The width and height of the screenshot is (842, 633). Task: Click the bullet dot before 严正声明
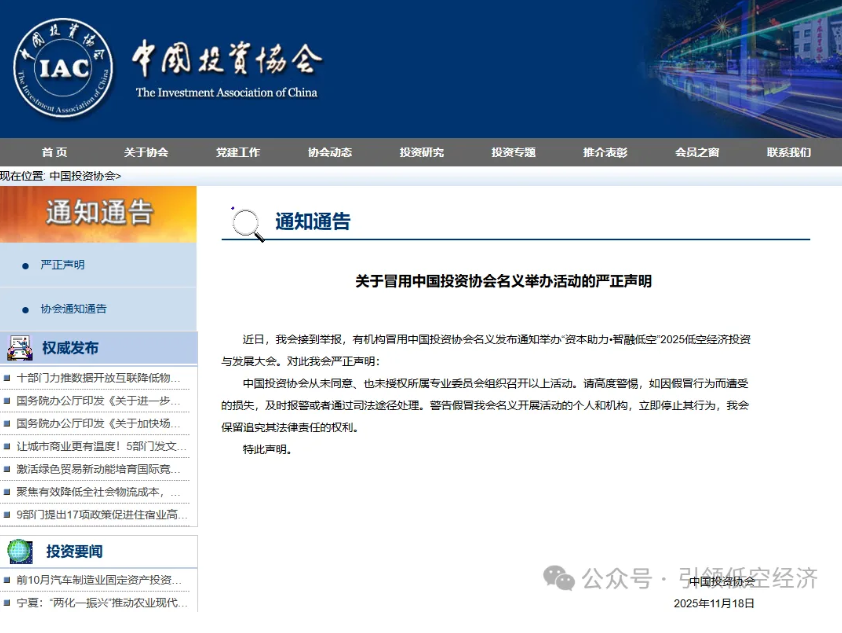25,265
